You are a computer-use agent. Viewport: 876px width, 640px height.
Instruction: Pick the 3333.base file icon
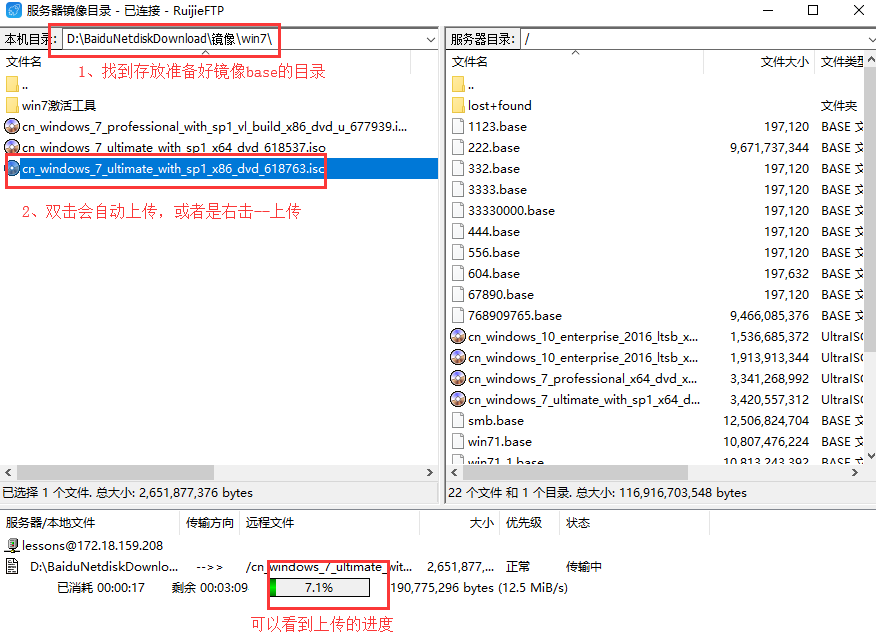(458, 189)
